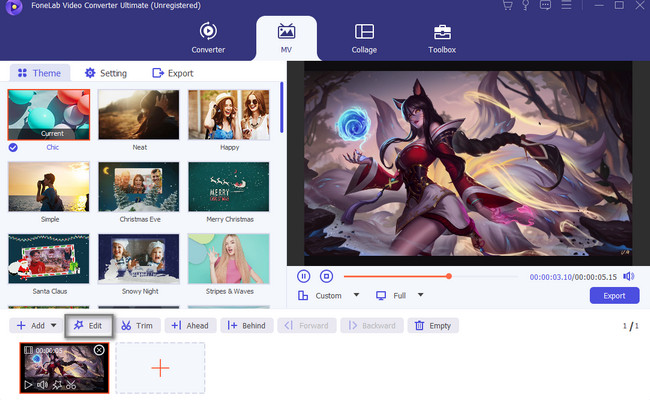Click the Behind button
650x400 pixels.
coord(246,325)
